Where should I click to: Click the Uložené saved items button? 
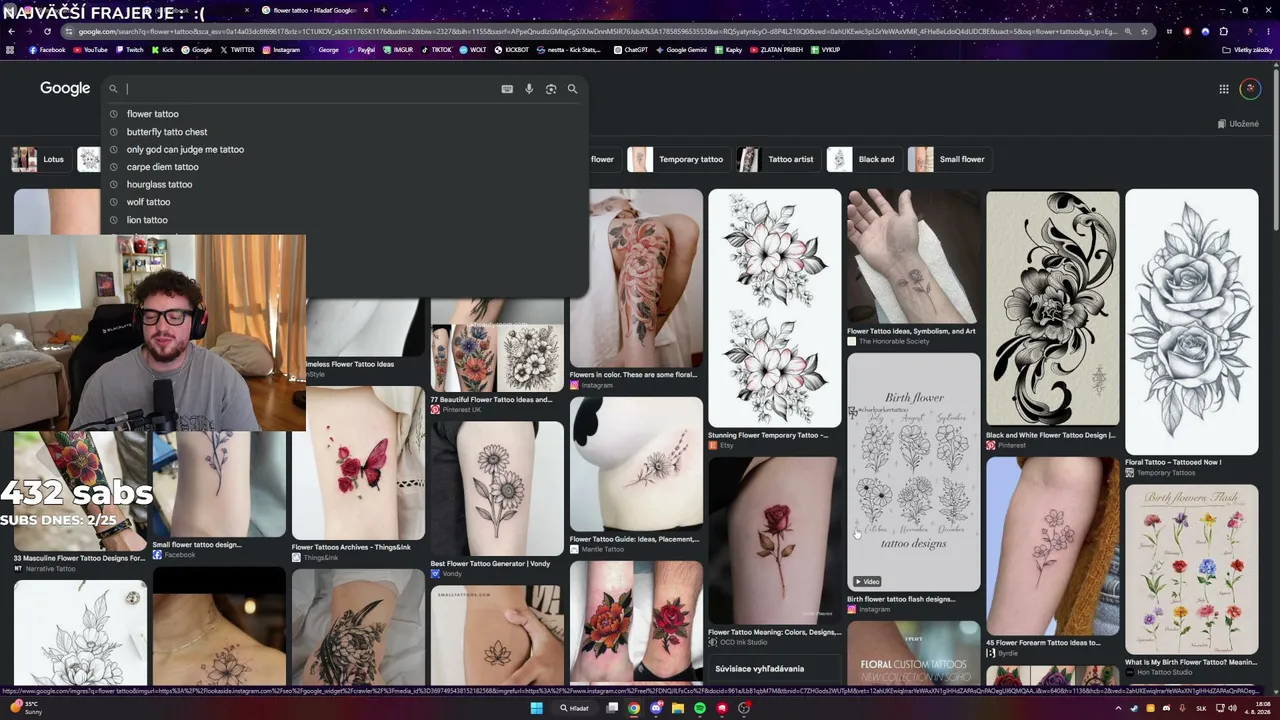(1238, 124)
